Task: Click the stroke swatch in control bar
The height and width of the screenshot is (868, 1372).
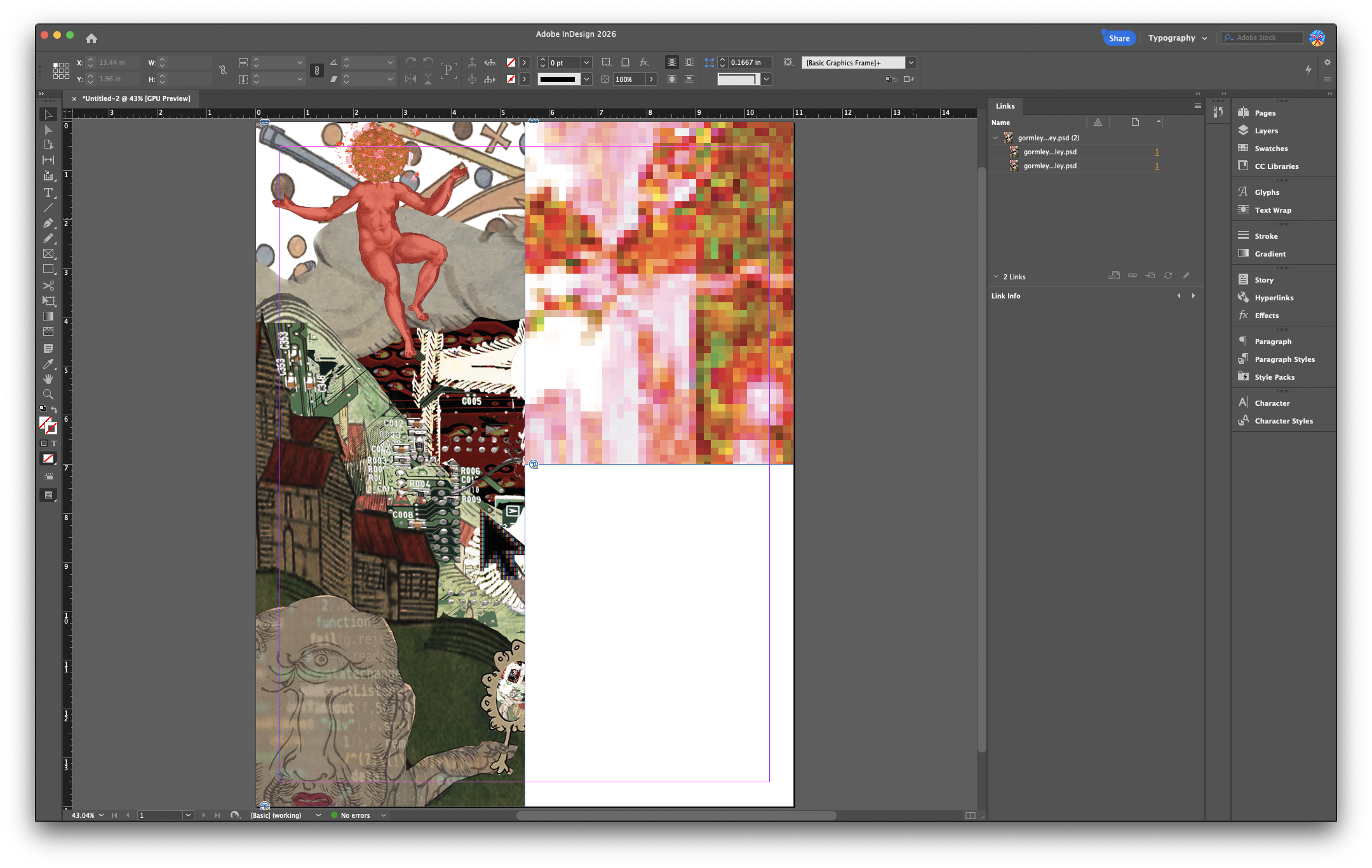Action: click(x=511, y=79)
